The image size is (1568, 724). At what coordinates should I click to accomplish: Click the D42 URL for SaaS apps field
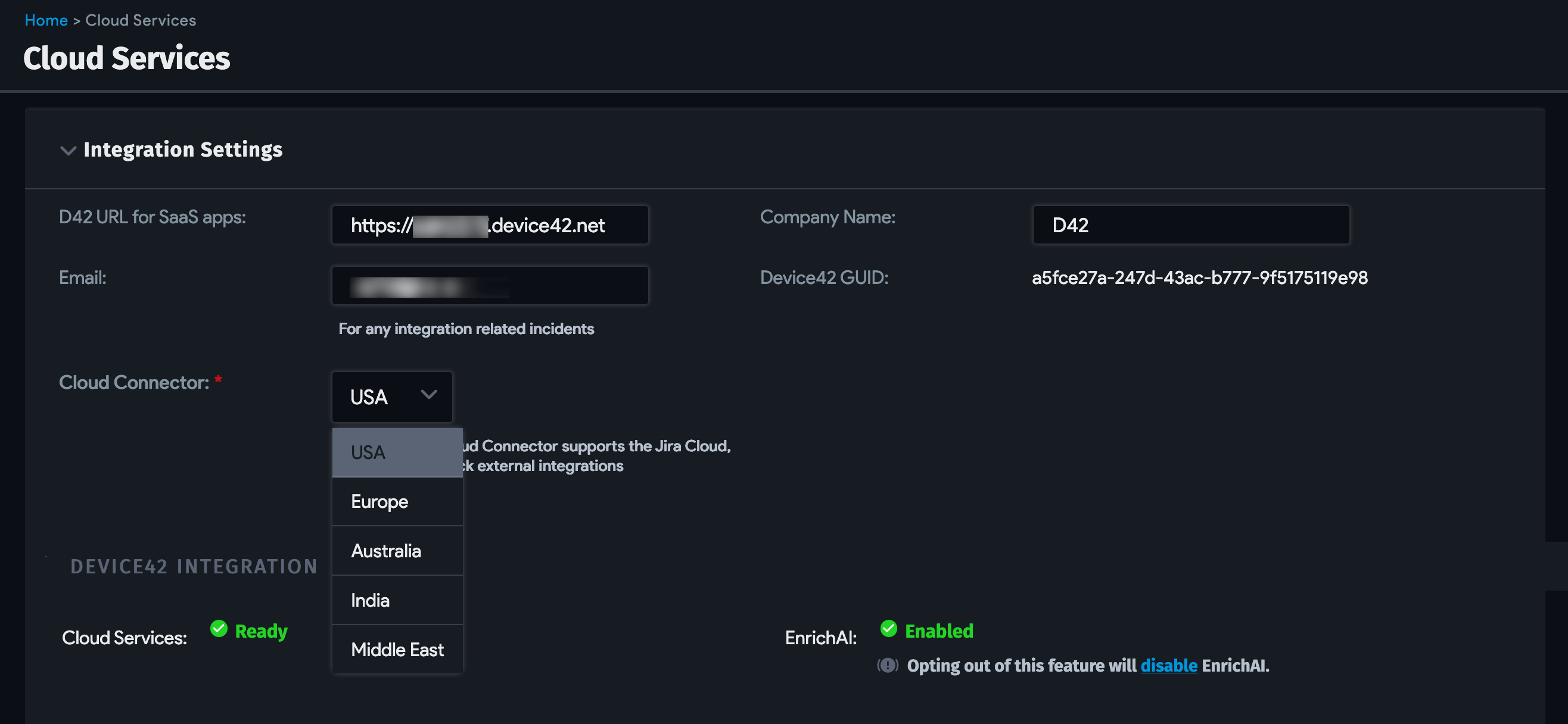[489, 224]
